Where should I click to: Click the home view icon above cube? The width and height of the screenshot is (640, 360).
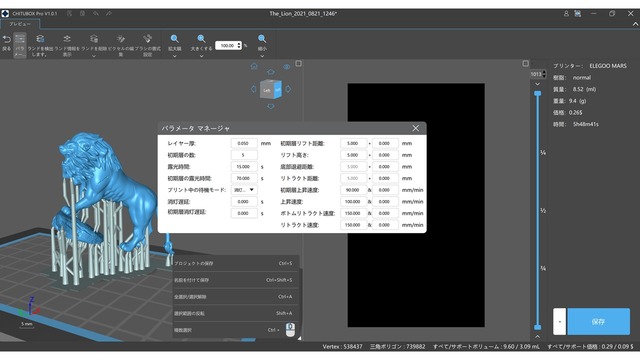(x=254, y=66)
